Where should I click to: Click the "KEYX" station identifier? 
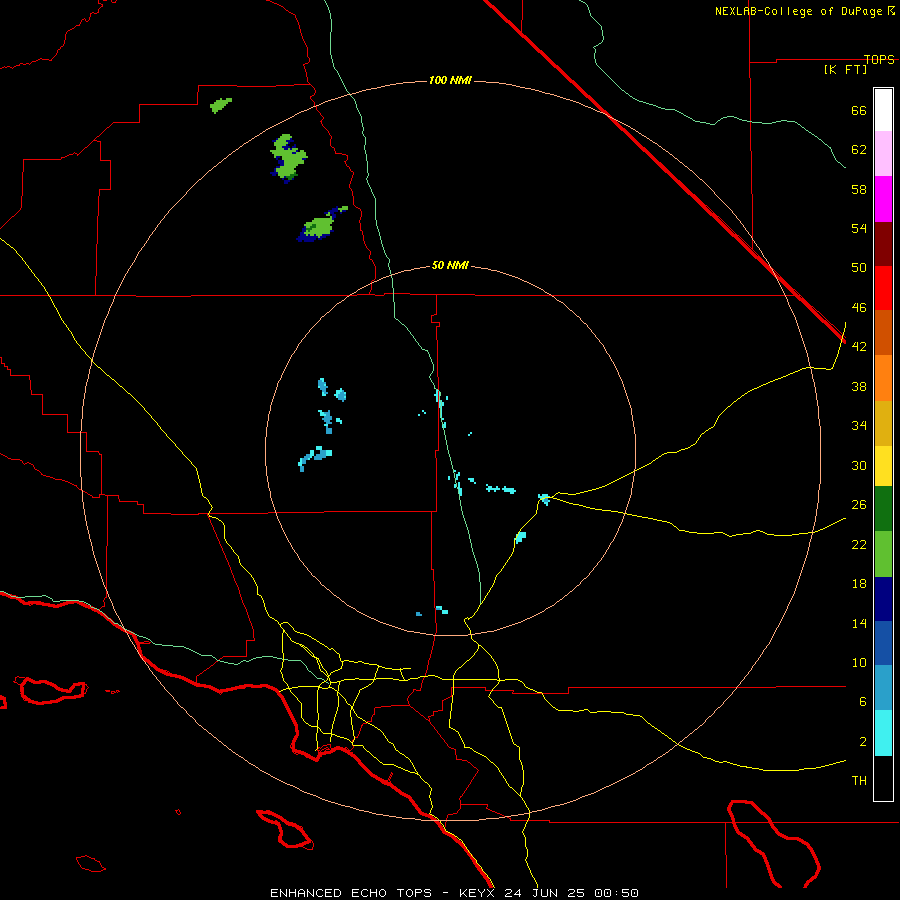pos(476,893)
